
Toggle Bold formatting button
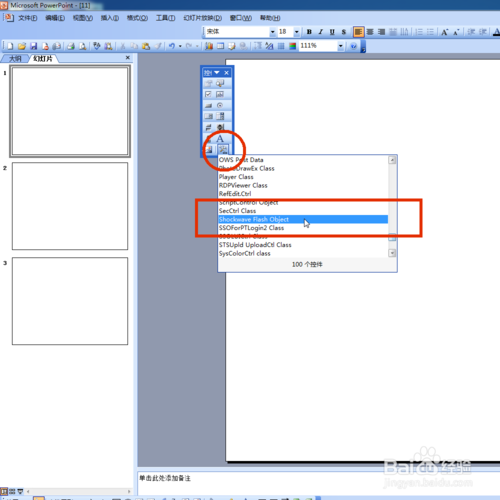[x=309, y=32]
